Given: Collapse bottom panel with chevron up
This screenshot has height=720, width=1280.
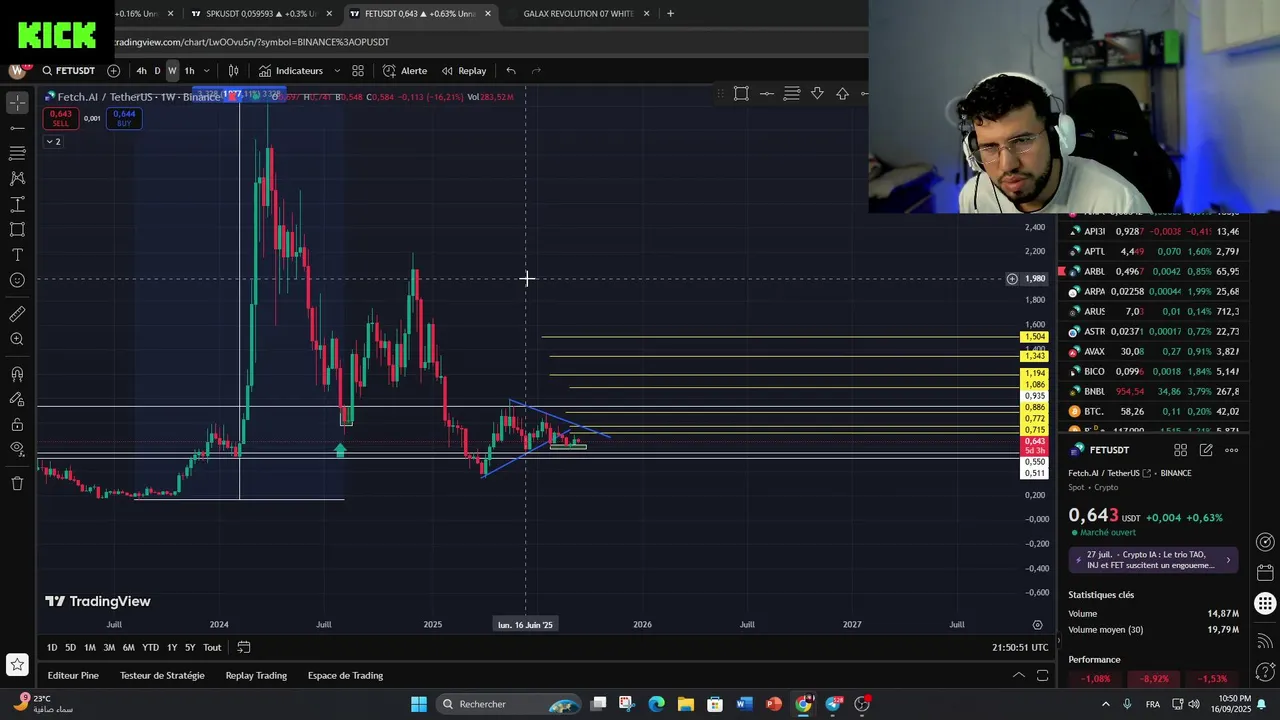Looking at the screenshot, I should (x=1019, y=676).
